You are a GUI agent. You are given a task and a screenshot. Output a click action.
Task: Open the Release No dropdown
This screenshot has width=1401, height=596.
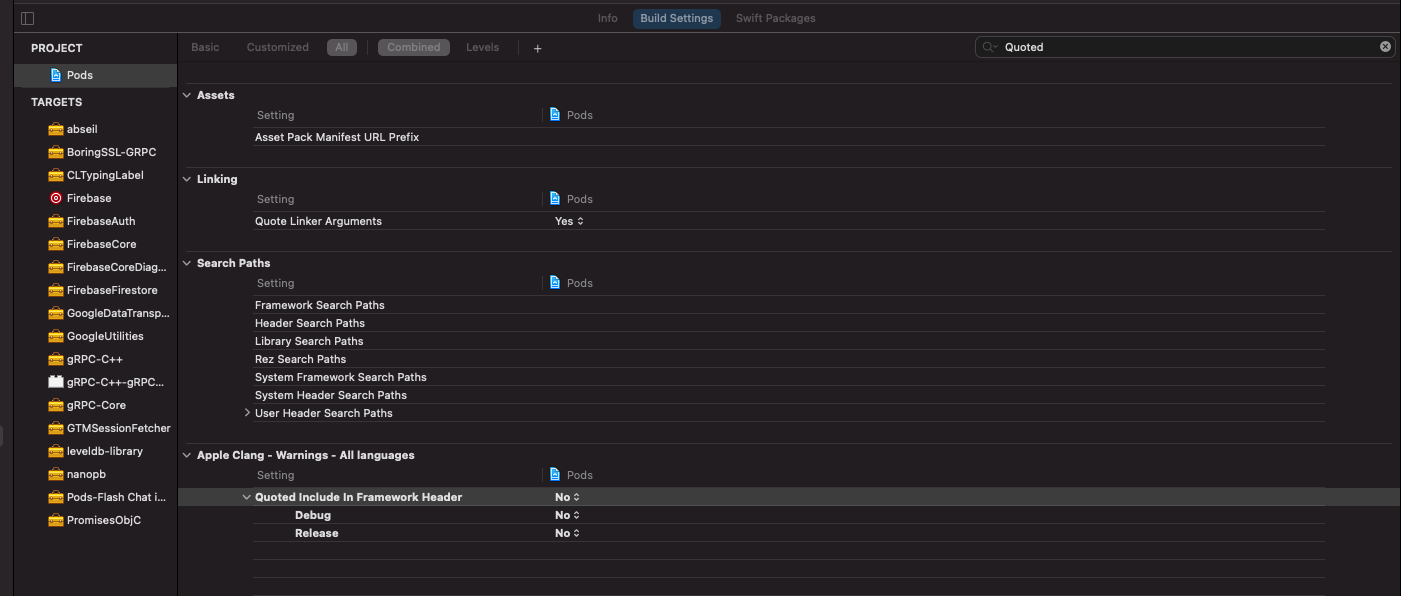click(x=567, y=533)
